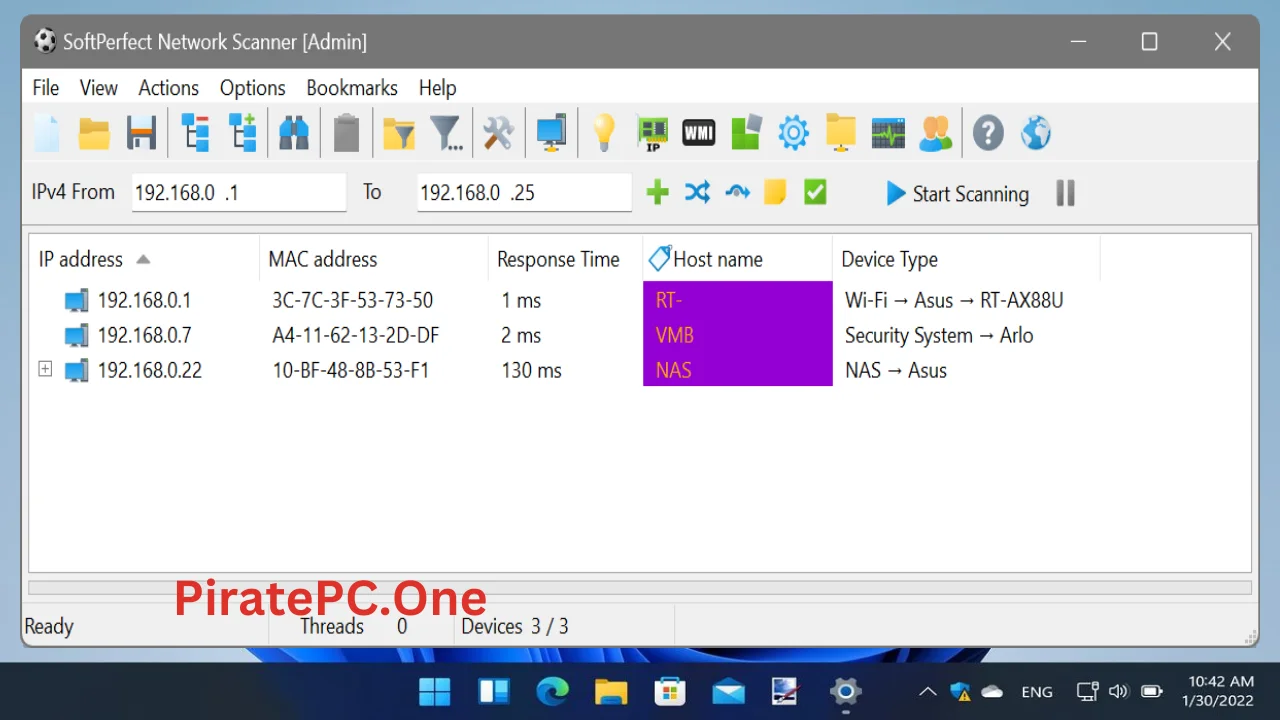
Task: Click the blue shuffle arrows icon
Action: pyautogui.click(x=697, y=193)
